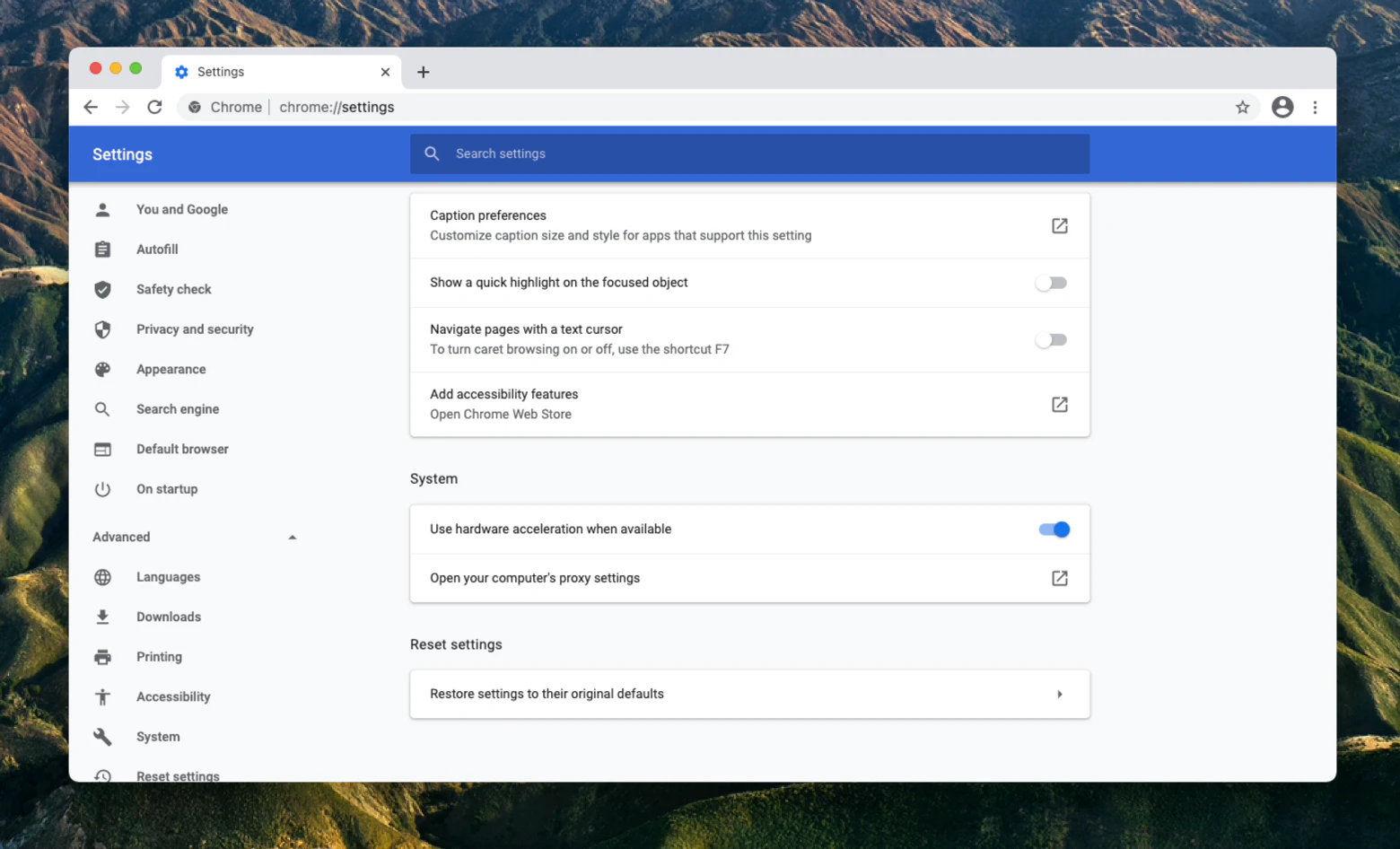The image size is (1400, 849).
Task: Open Chrome three-dot menu
Action: tap(1315, 108)
